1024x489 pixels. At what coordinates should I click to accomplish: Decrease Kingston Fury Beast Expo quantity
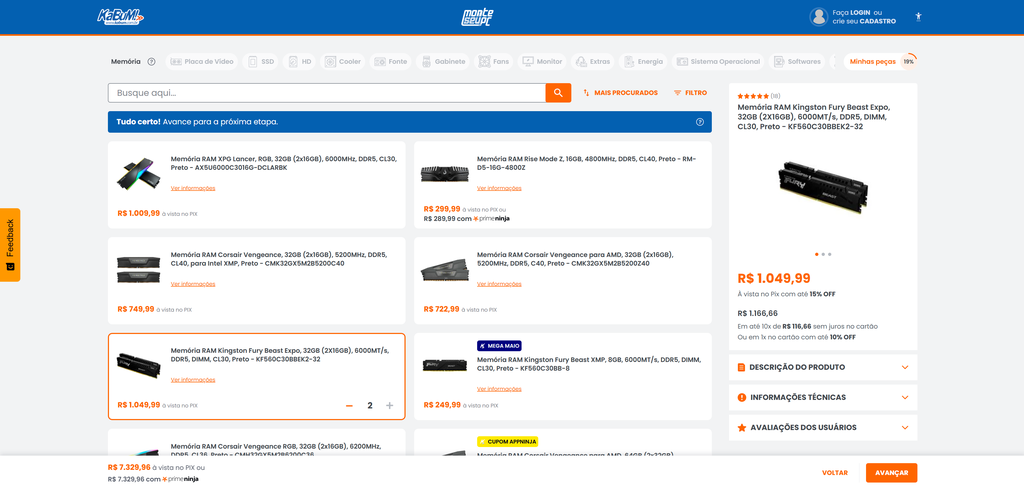(x=349, y=405)
